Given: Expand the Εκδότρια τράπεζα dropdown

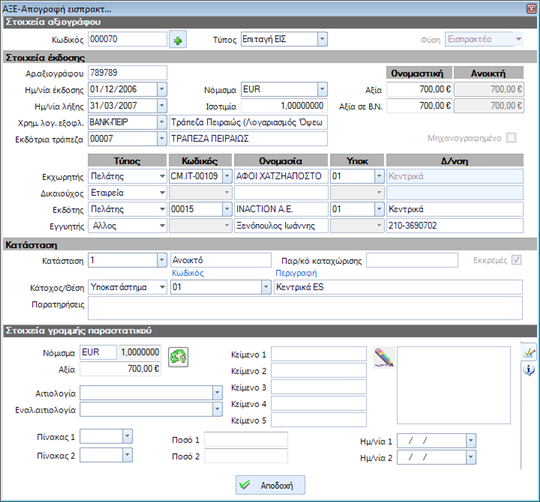Looking at the screenshot, I should (x=162, y=139).
